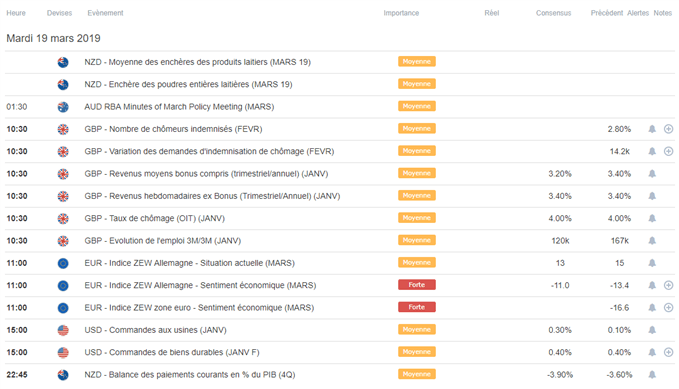Click alert bell for ZEW Allemagne Situation actuelle
Viewport: 679px width, 389px height.
click(x=652, y=263)
